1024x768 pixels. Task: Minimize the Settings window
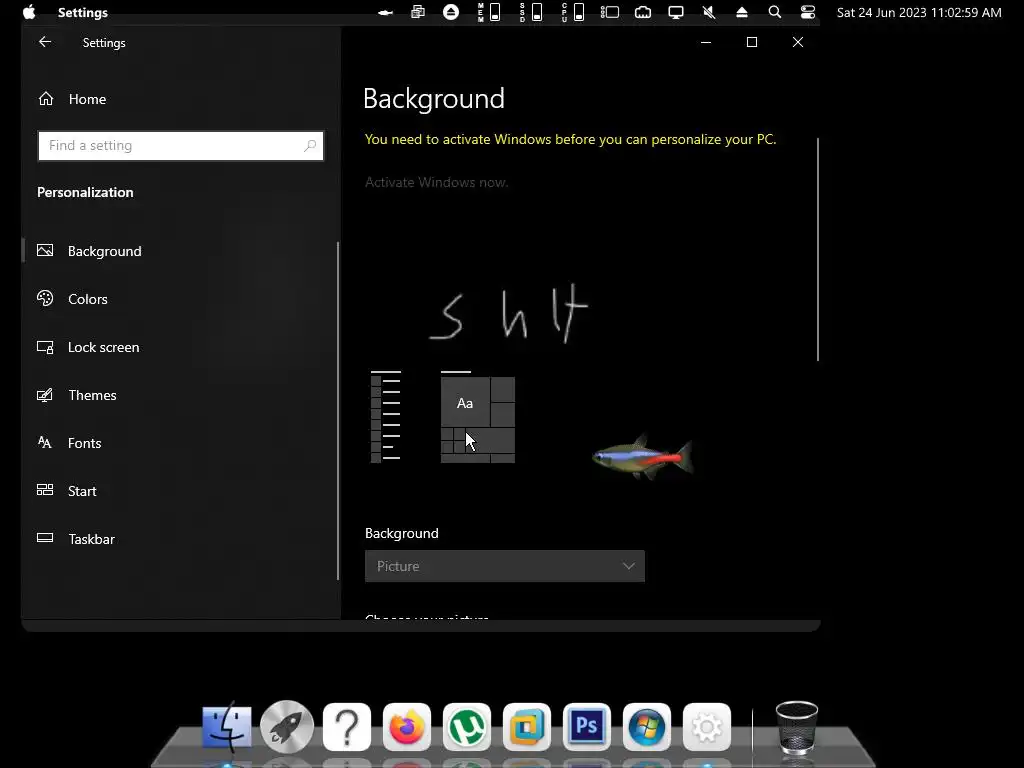tap(706, 42)
